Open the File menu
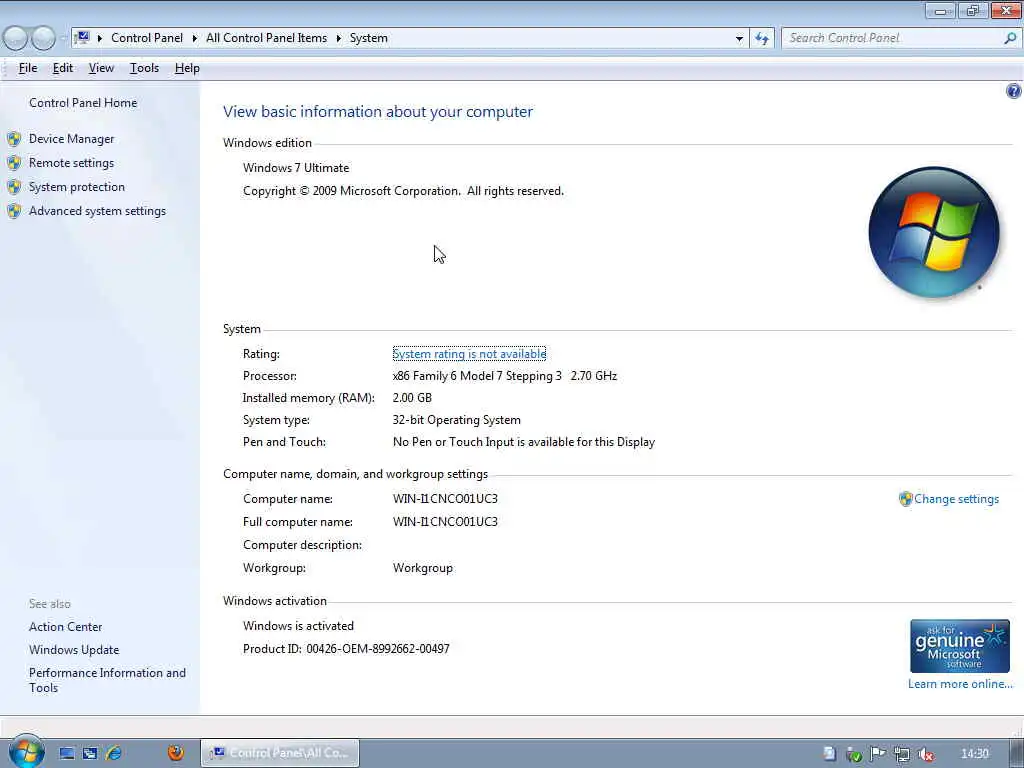1024x768 pixels. pos(27,68)
